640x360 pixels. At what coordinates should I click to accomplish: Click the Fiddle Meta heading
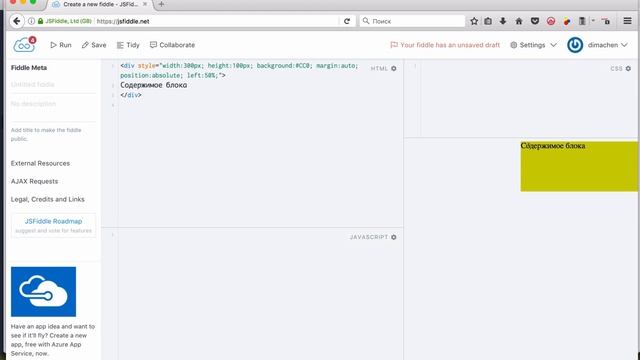point(29,68)
